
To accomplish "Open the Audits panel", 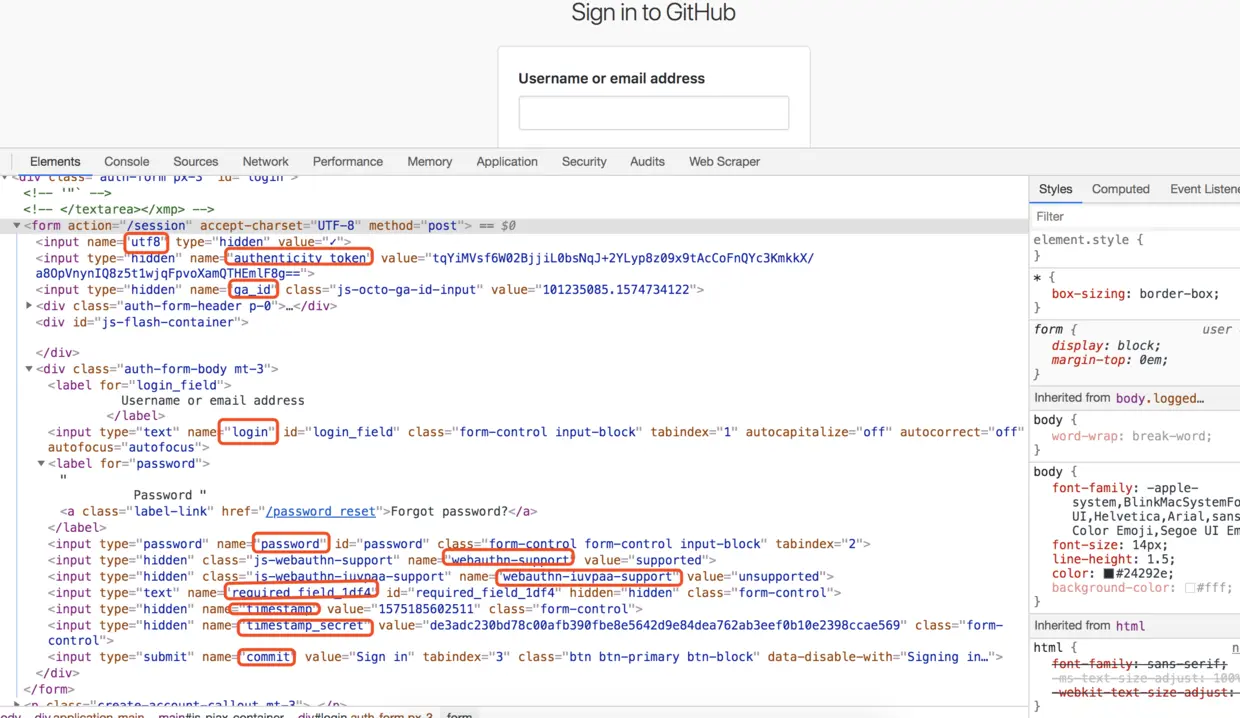I will [x=647, y=161].
